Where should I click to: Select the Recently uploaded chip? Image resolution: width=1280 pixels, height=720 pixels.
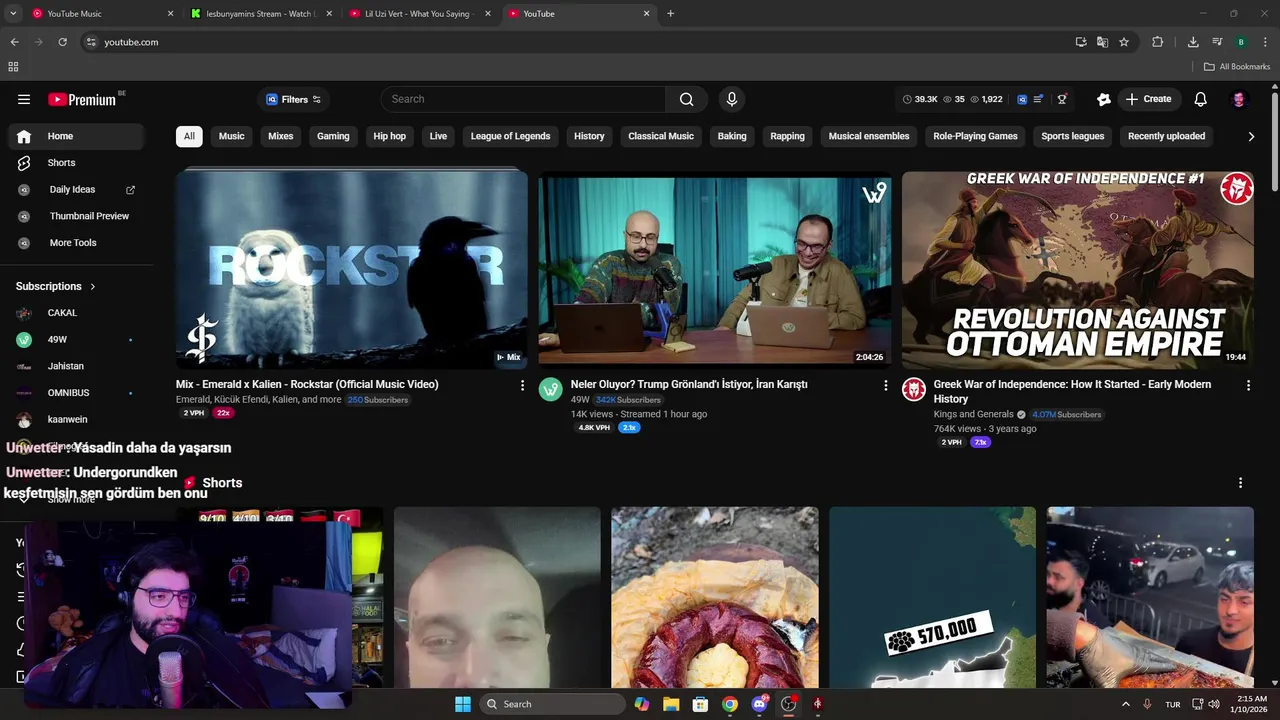(x=1166, y=136)
